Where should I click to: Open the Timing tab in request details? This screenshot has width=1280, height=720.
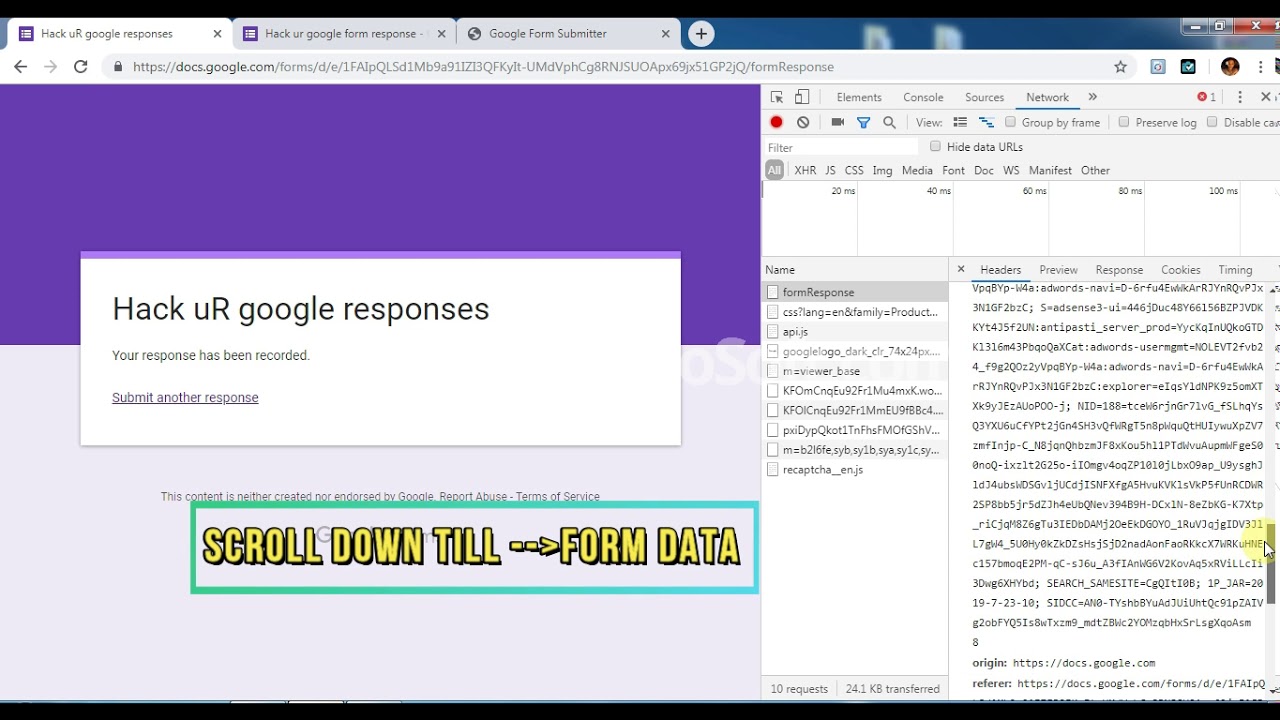coord(1235,270)
